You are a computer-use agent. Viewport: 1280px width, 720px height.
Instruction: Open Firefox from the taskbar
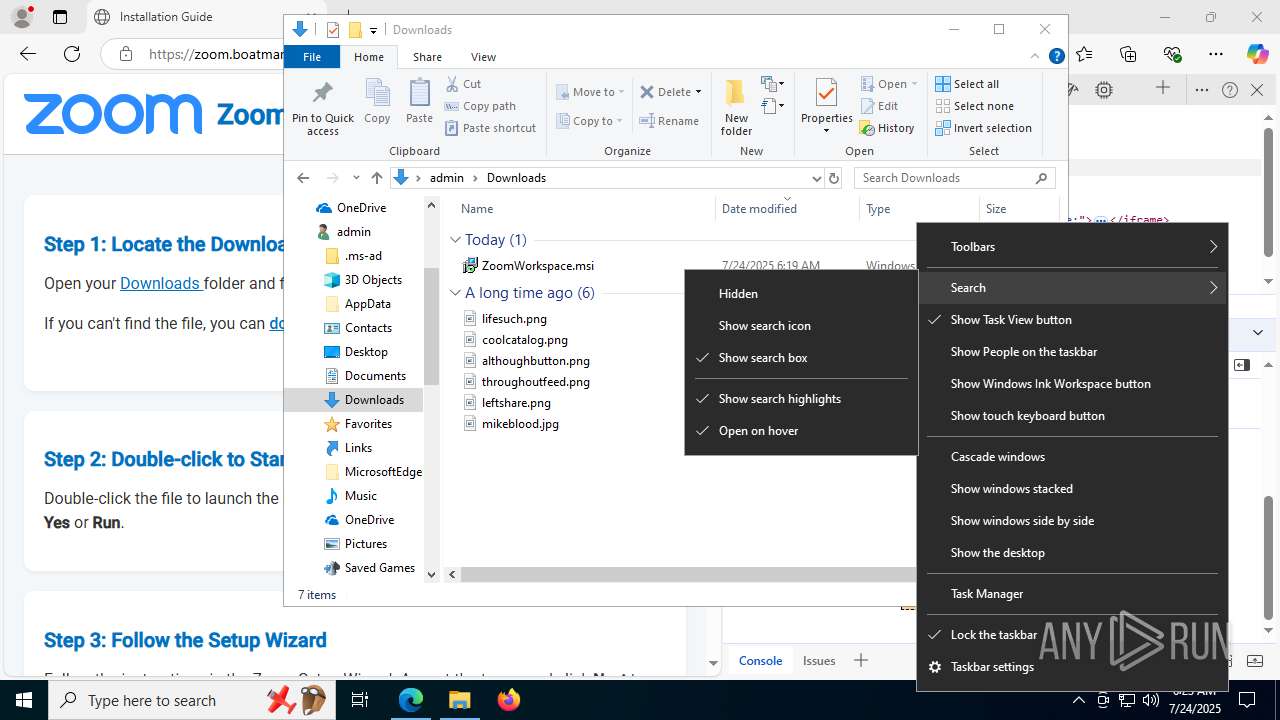(509, 701)
